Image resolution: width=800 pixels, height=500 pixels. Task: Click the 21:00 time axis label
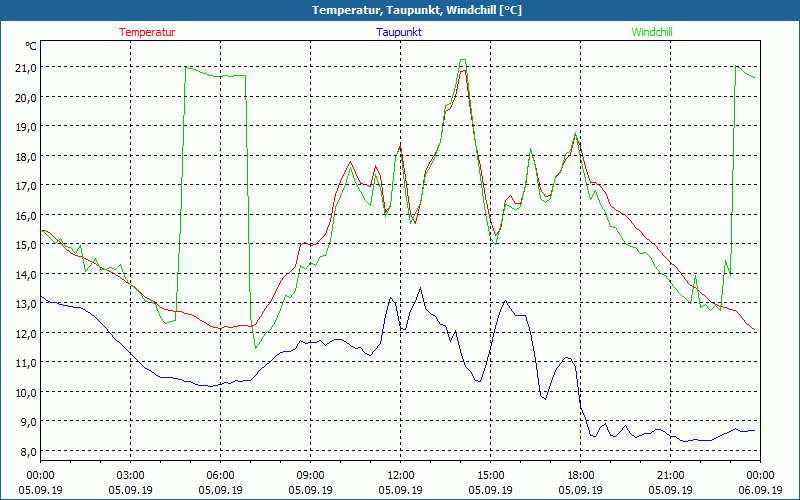point(670,476)
